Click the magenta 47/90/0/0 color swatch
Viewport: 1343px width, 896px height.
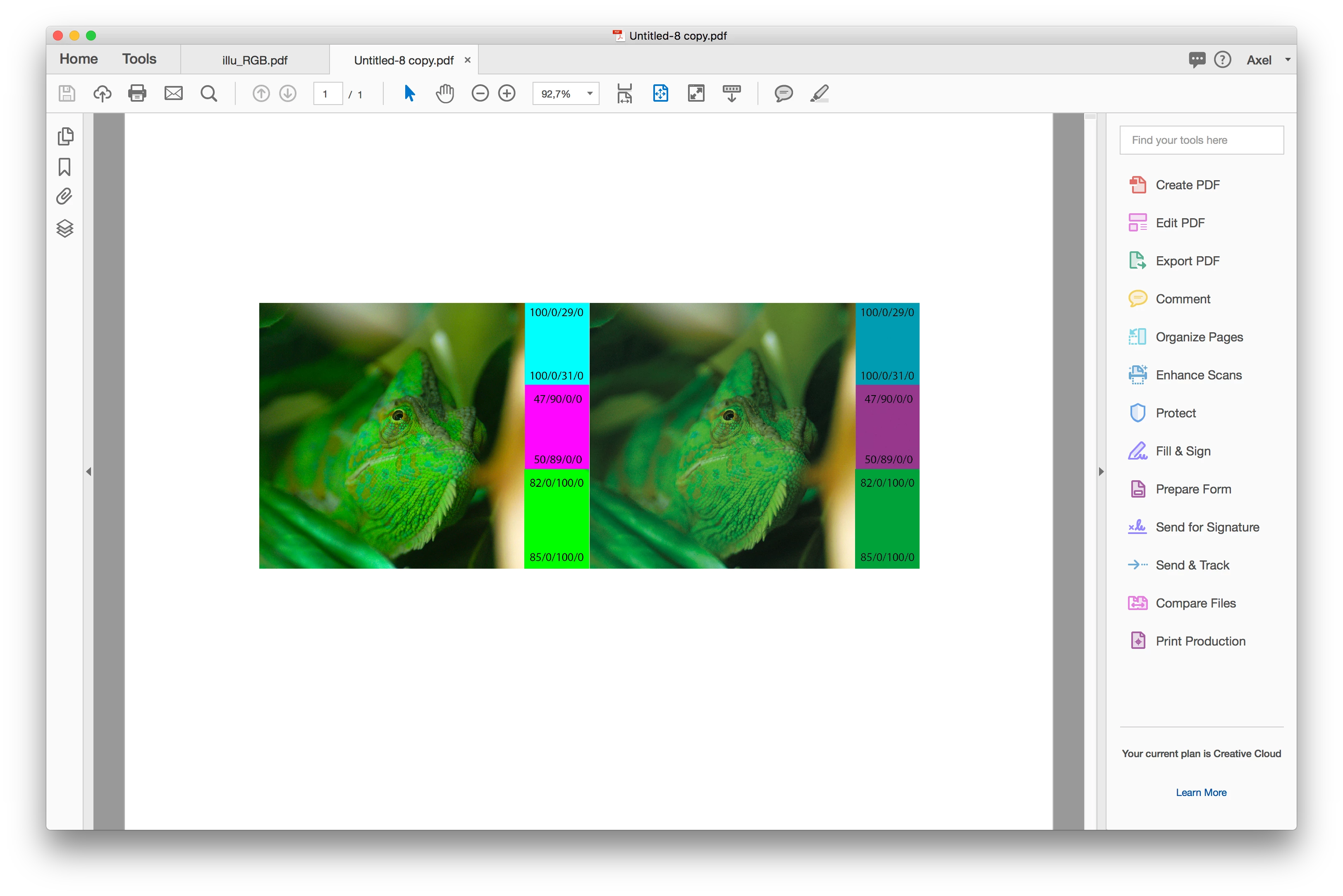[557, 427]
